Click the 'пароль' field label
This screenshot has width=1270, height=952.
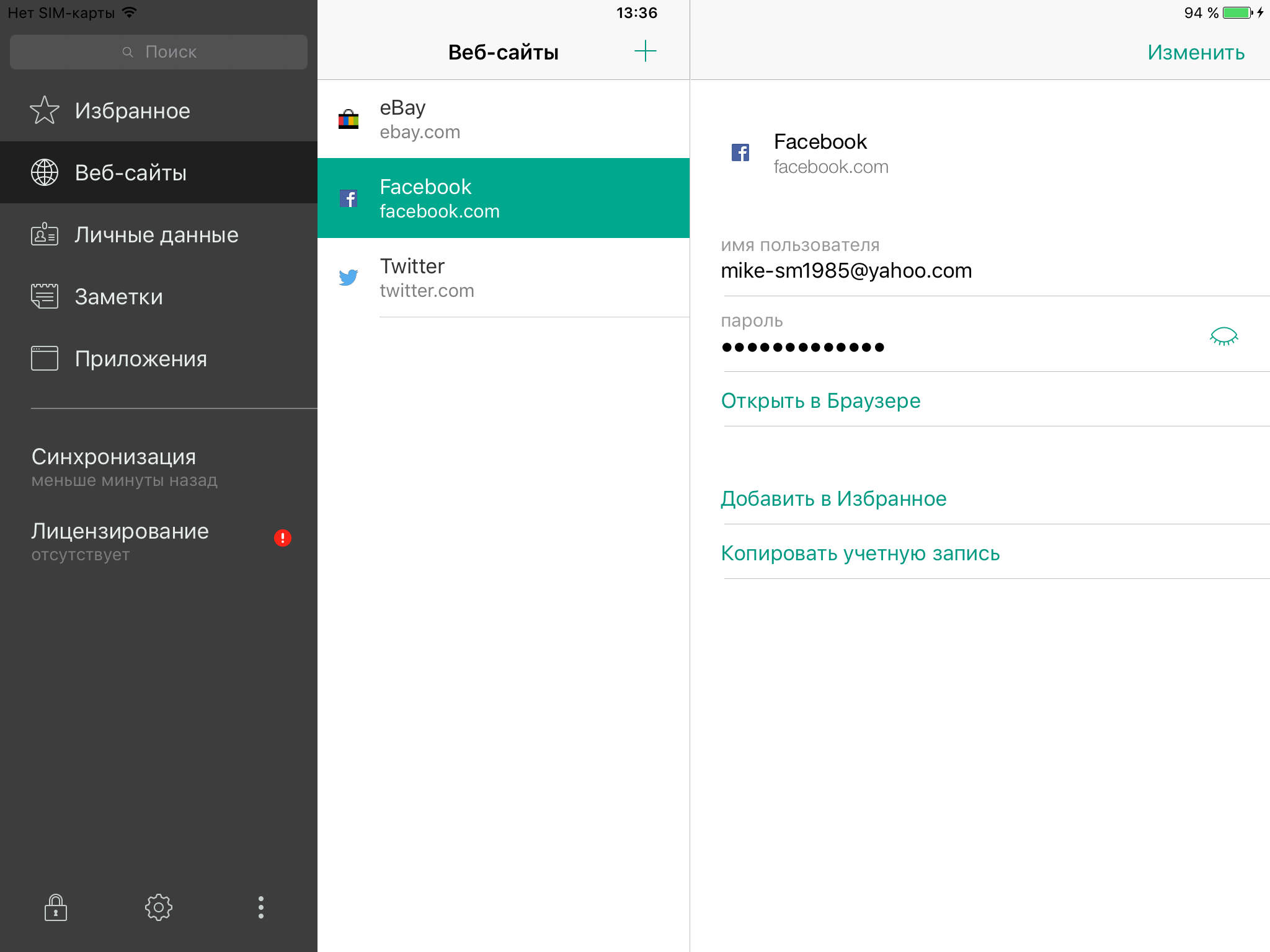(x=752, y=321)
